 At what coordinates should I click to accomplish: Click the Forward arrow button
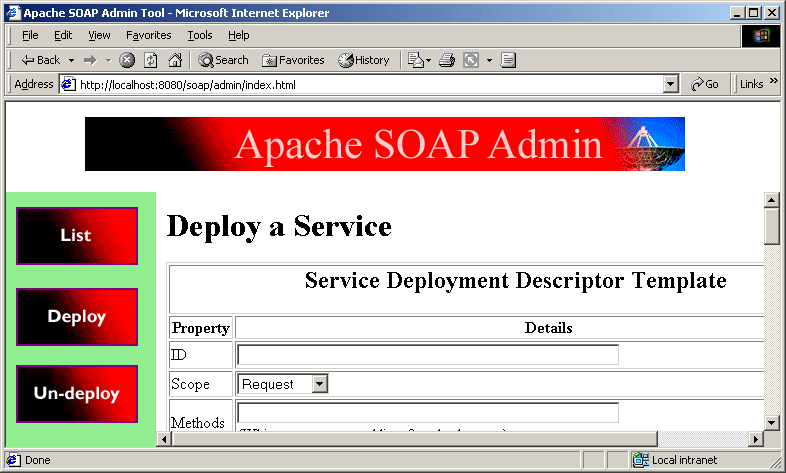(x=90, y=60)
